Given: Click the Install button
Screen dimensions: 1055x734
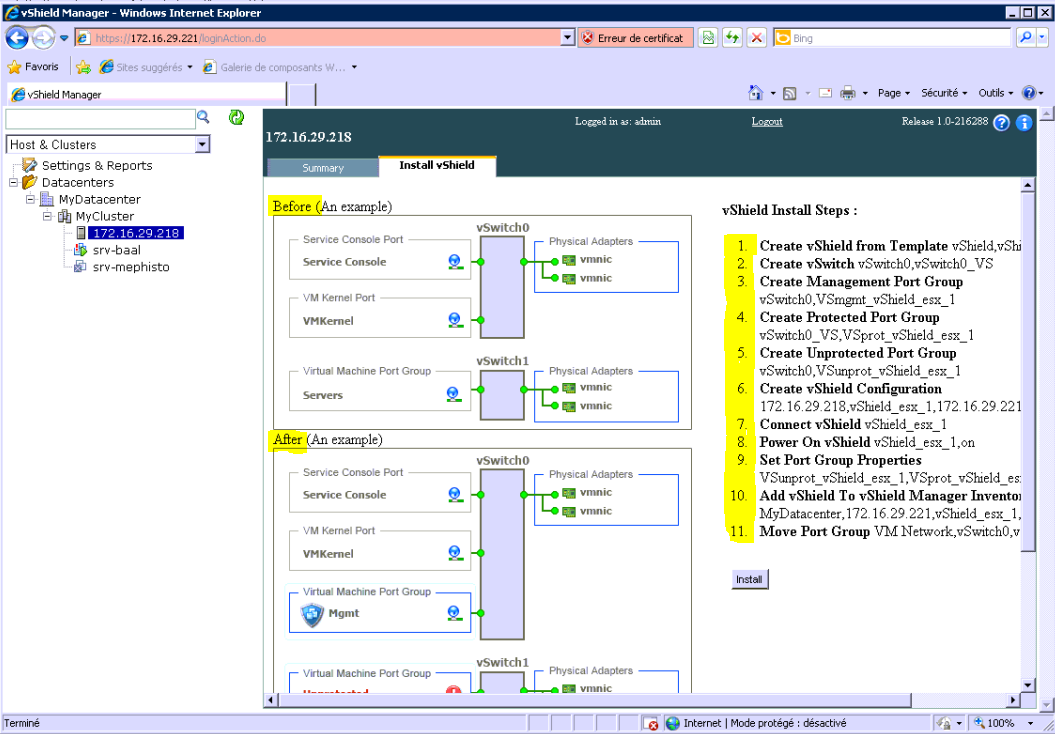Looking at the screenshot, I should pos(749,579).
